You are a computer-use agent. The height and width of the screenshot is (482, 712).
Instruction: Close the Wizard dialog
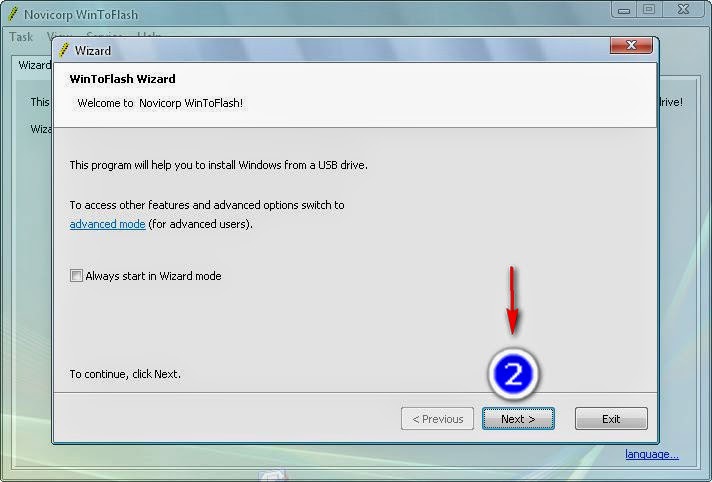coord(631,45)
